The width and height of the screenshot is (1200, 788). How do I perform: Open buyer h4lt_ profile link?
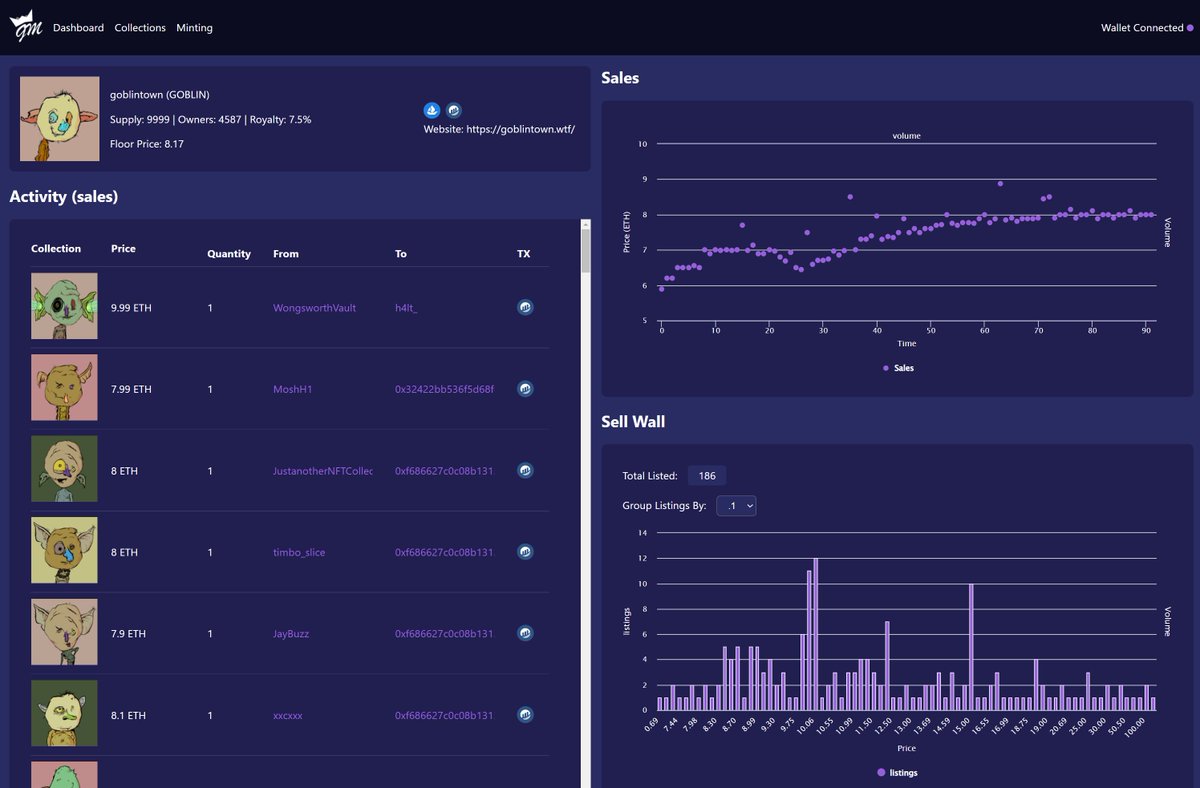pyautogui.click(x=406, y=308)
